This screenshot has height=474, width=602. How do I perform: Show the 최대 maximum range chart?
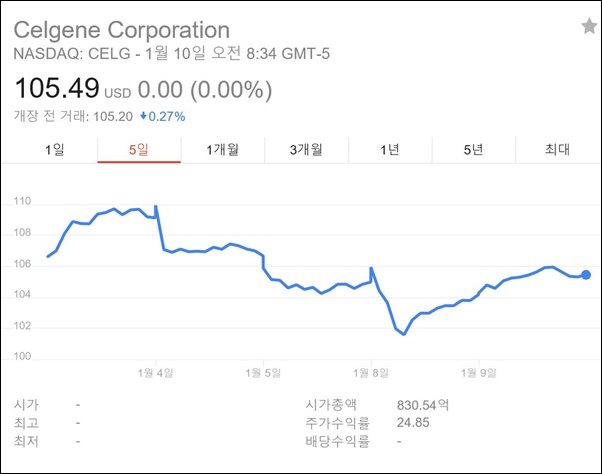click(x=557, y=150)
